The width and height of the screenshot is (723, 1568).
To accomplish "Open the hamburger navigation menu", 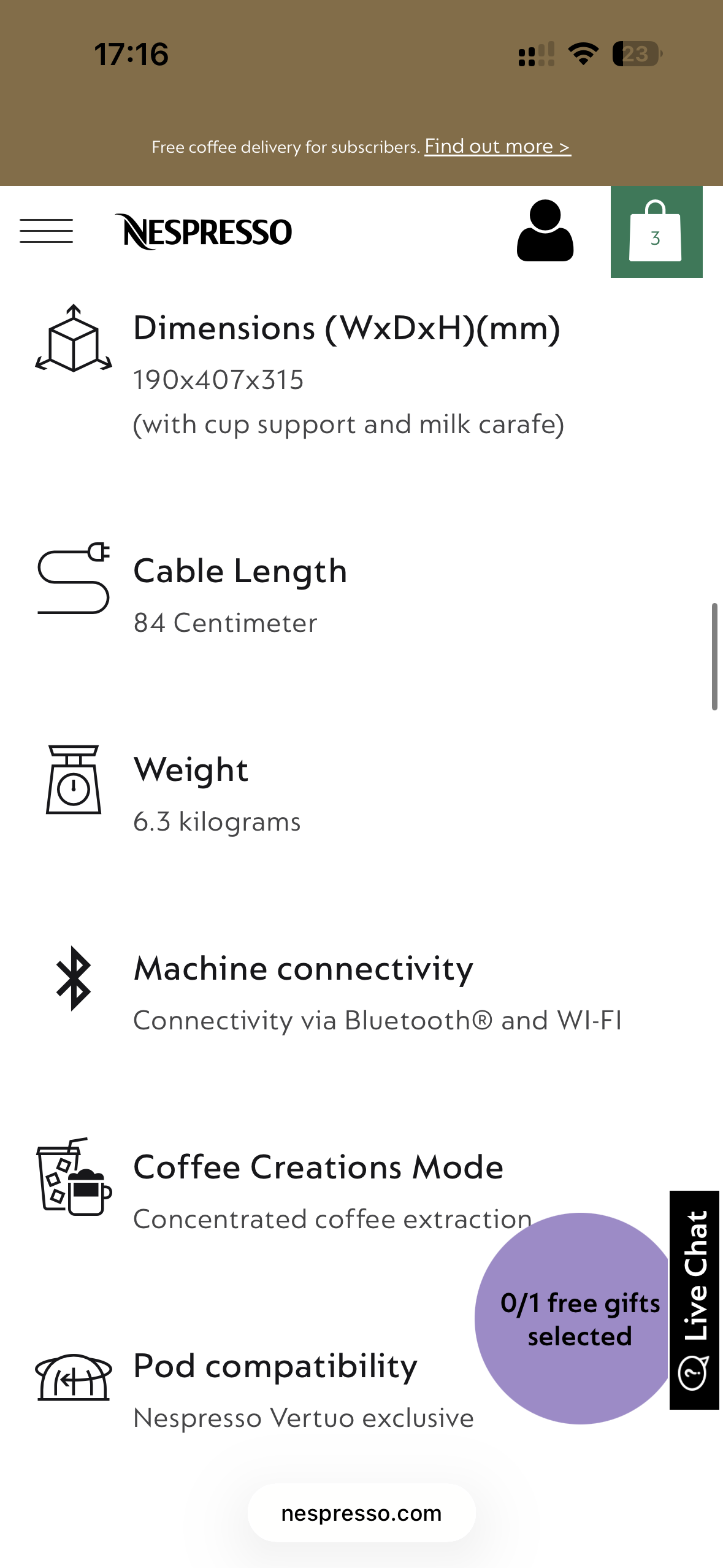I will coord(46,231).
